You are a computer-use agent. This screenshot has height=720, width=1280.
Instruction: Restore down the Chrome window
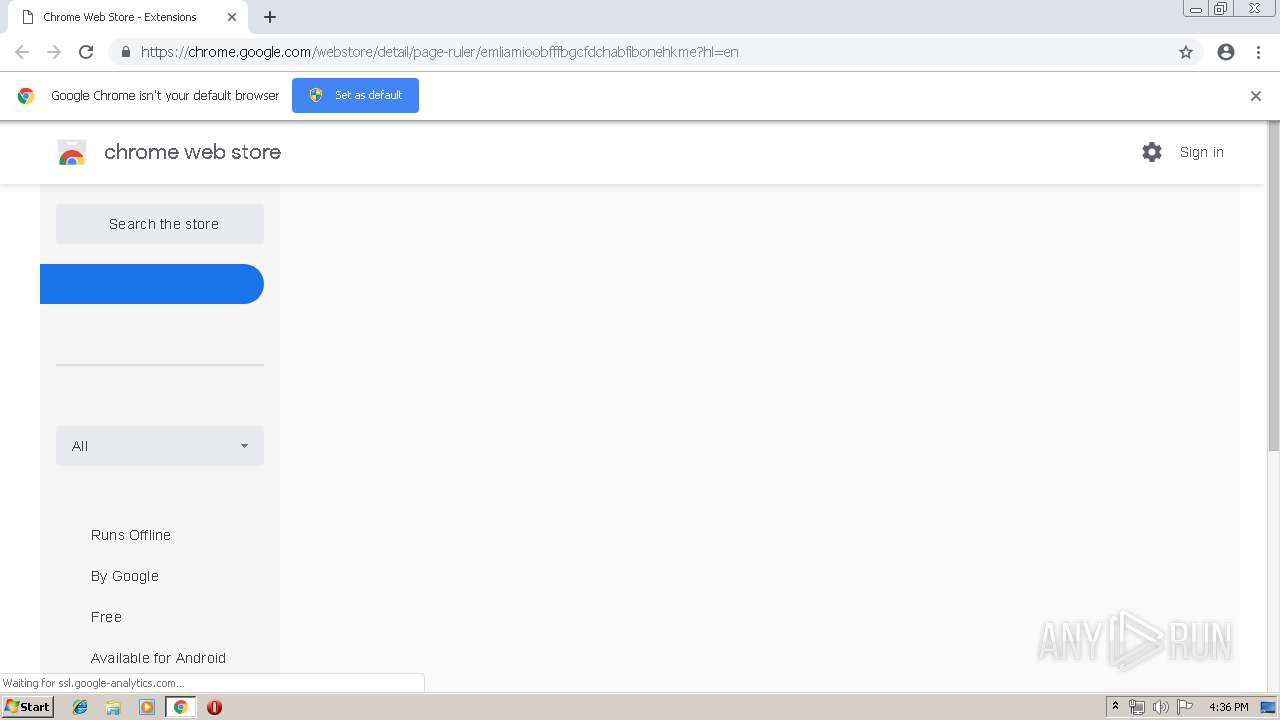coord(1221,9)
